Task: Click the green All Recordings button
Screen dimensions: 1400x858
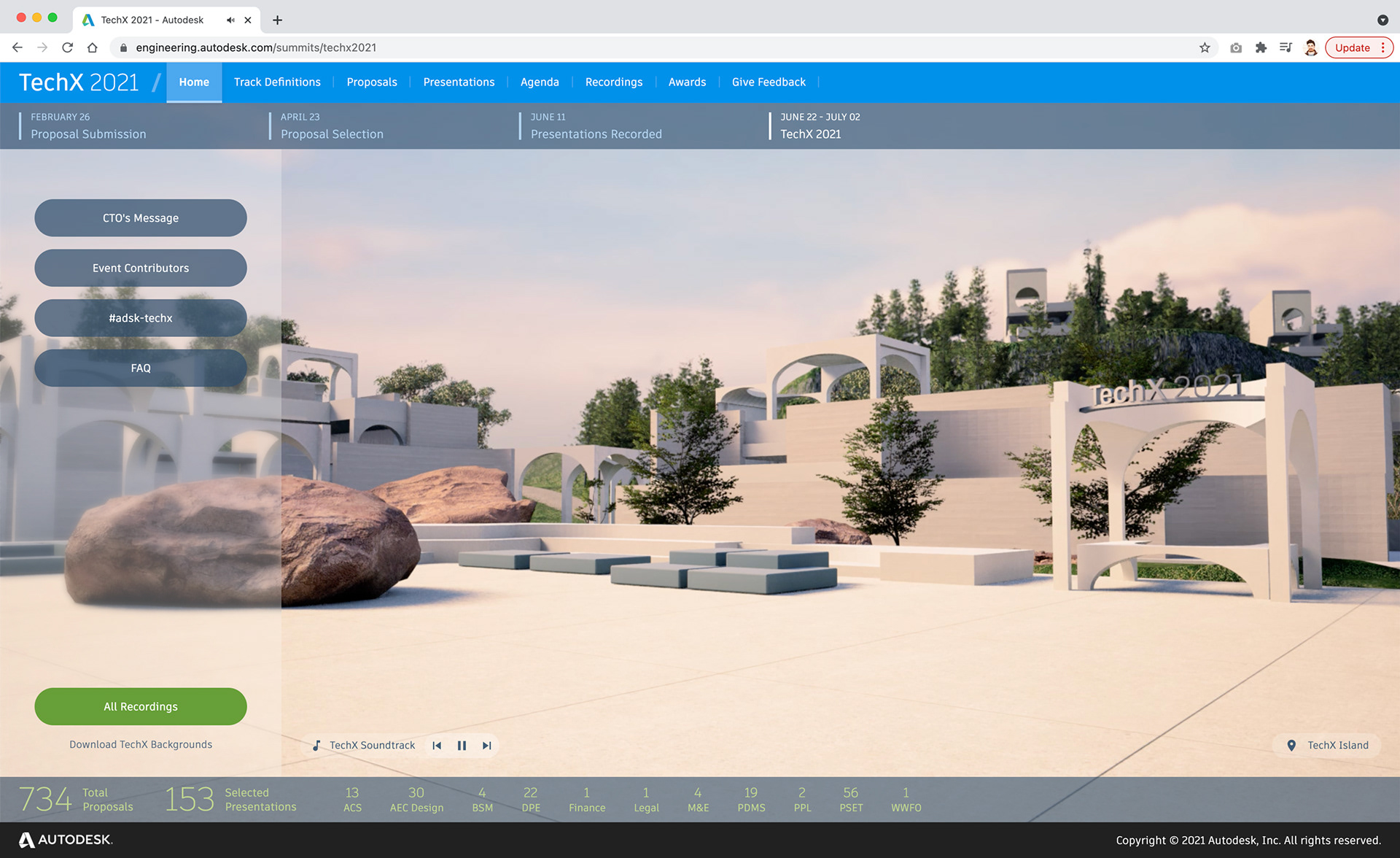Action: (x=141, y=706)
